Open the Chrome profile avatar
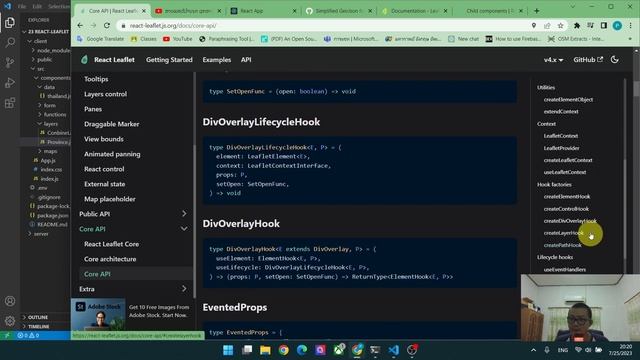This screenshot has width=640, height=360. (617, 25)
